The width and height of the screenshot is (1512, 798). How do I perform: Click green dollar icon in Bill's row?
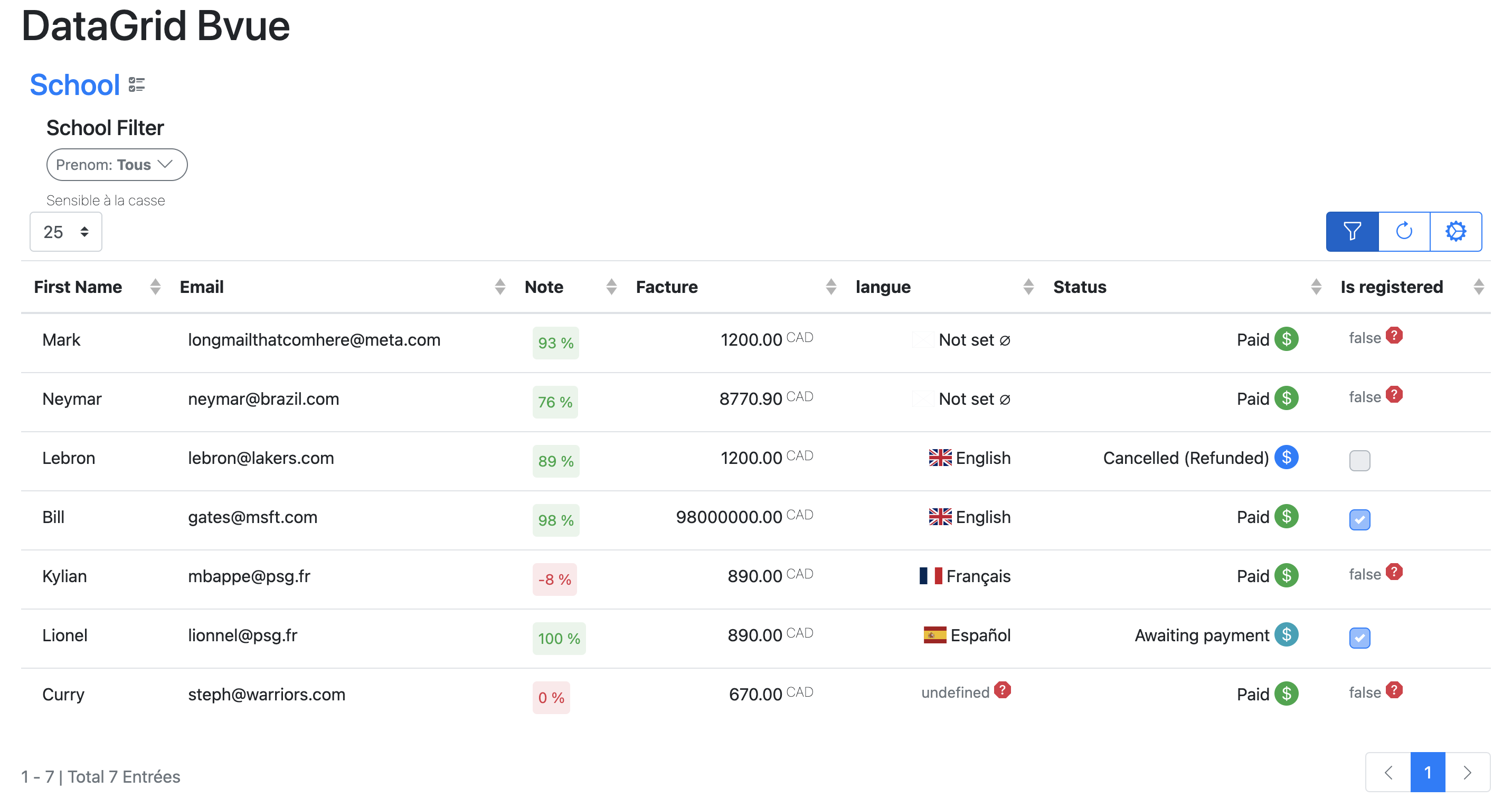[1286, 516]
